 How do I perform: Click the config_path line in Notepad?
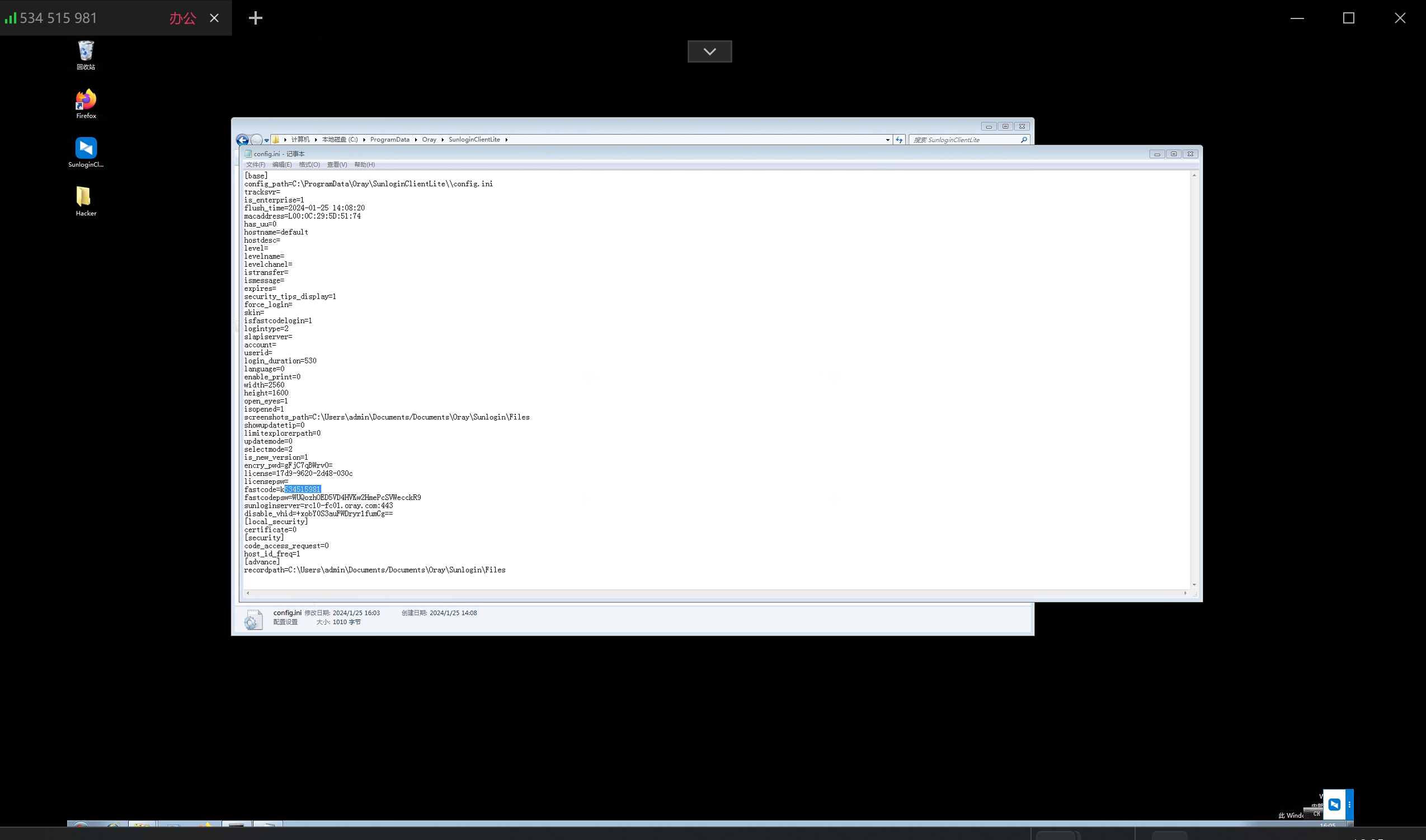(369, 184)
